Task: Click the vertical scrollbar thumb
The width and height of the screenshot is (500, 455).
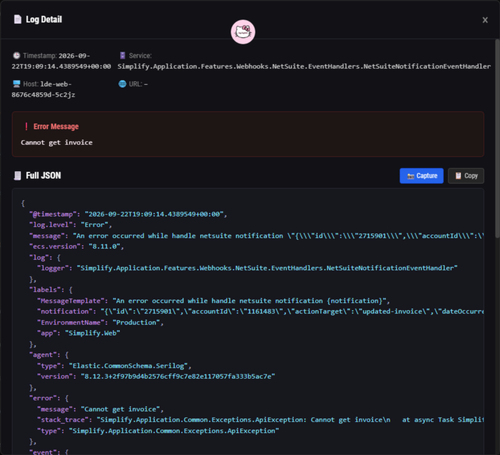Action: click(497, 138)
